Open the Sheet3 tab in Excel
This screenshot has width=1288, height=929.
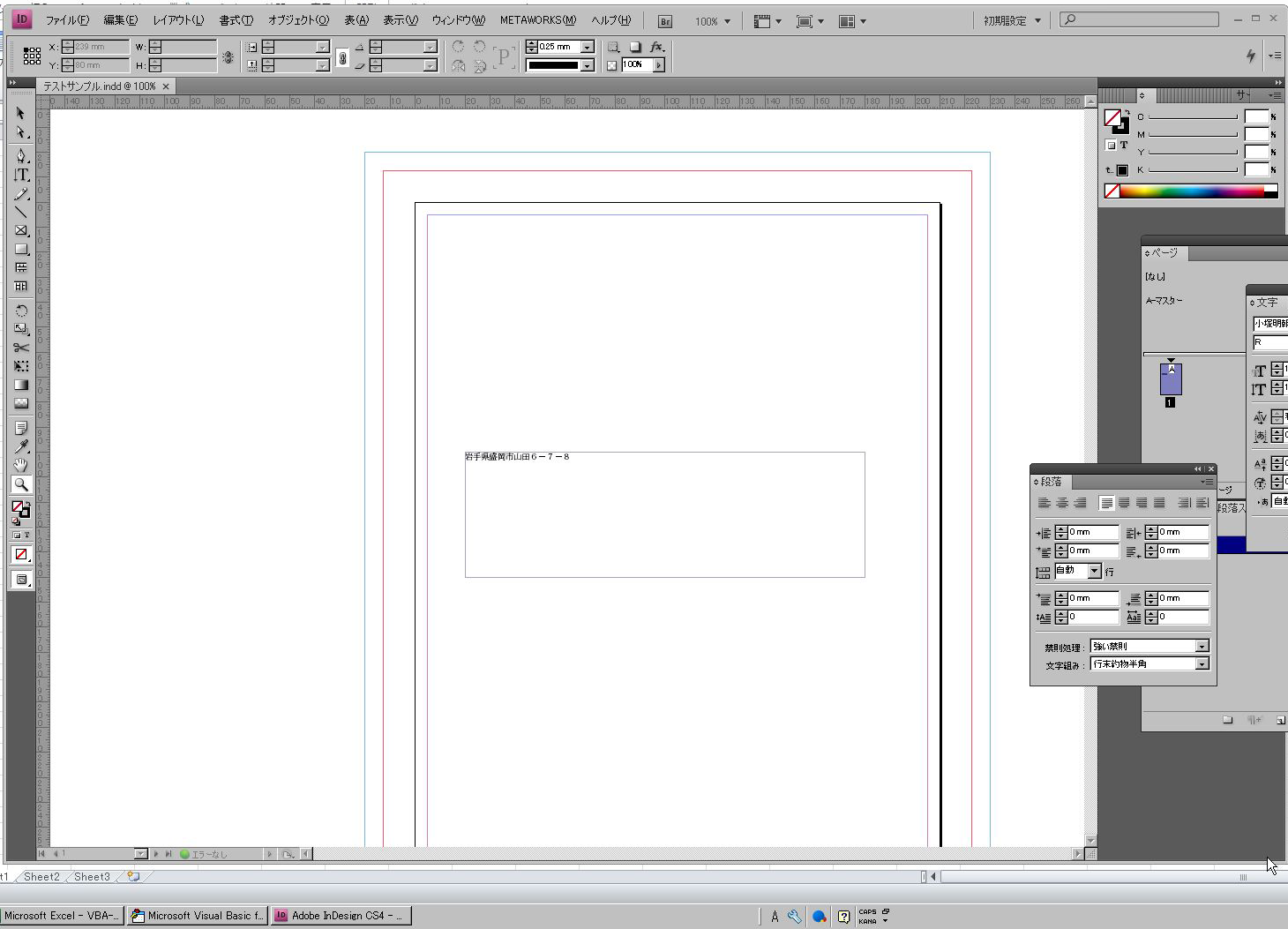(92, 877)
